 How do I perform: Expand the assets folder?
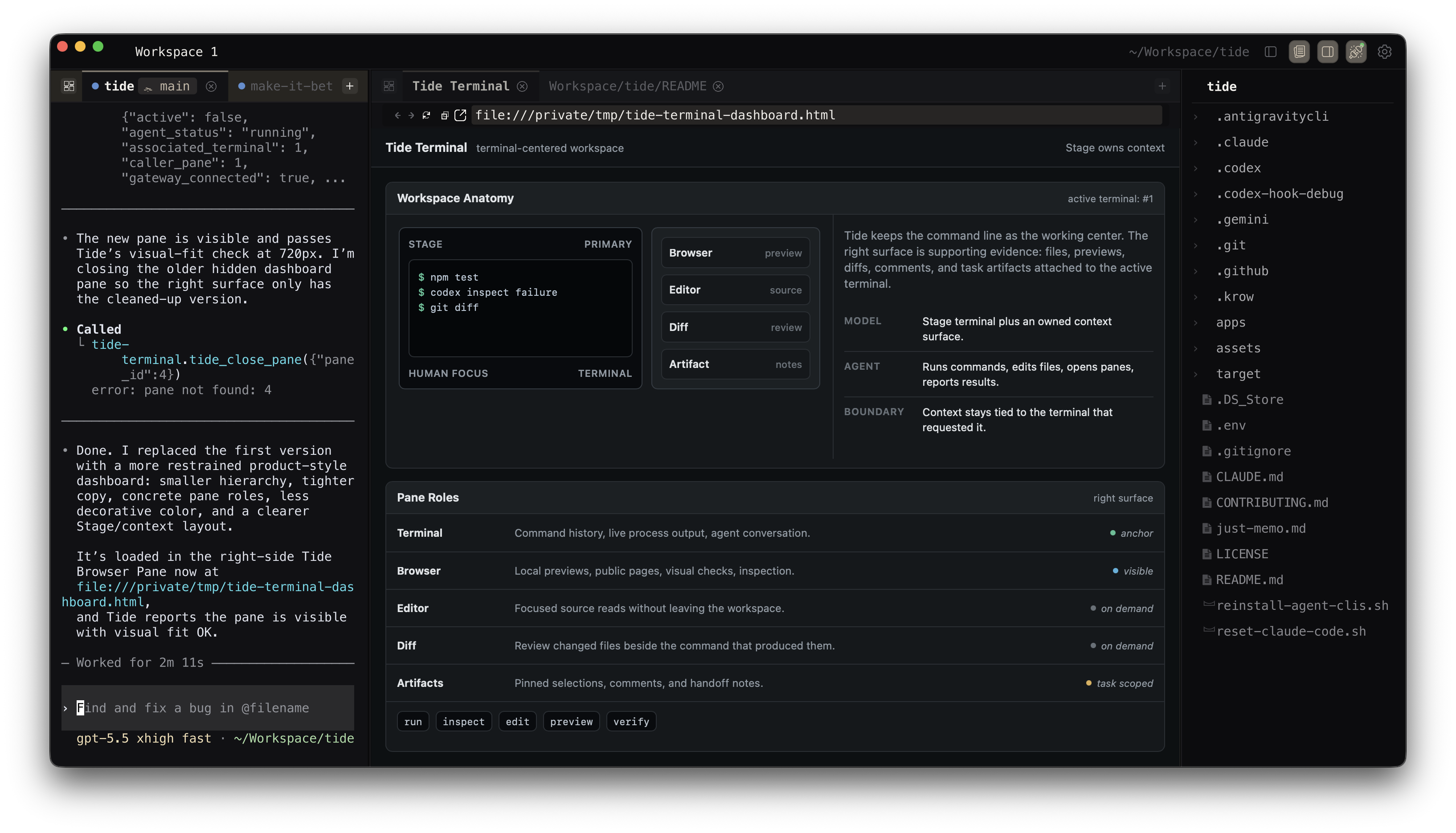pyautogui.click(x=1196, y=348)
